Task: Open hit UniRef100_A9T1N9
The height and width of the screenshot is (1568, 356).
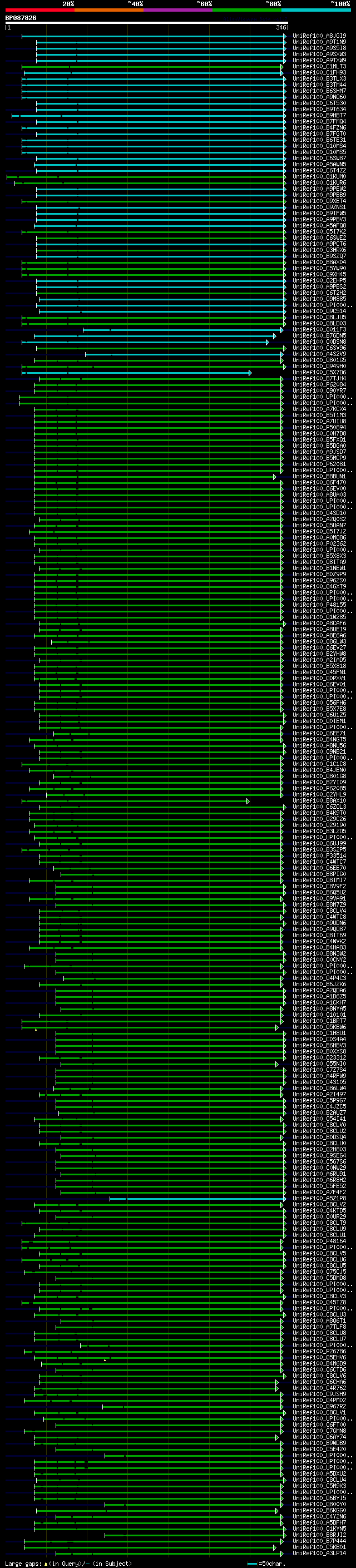Action: (x=319, y=42)
